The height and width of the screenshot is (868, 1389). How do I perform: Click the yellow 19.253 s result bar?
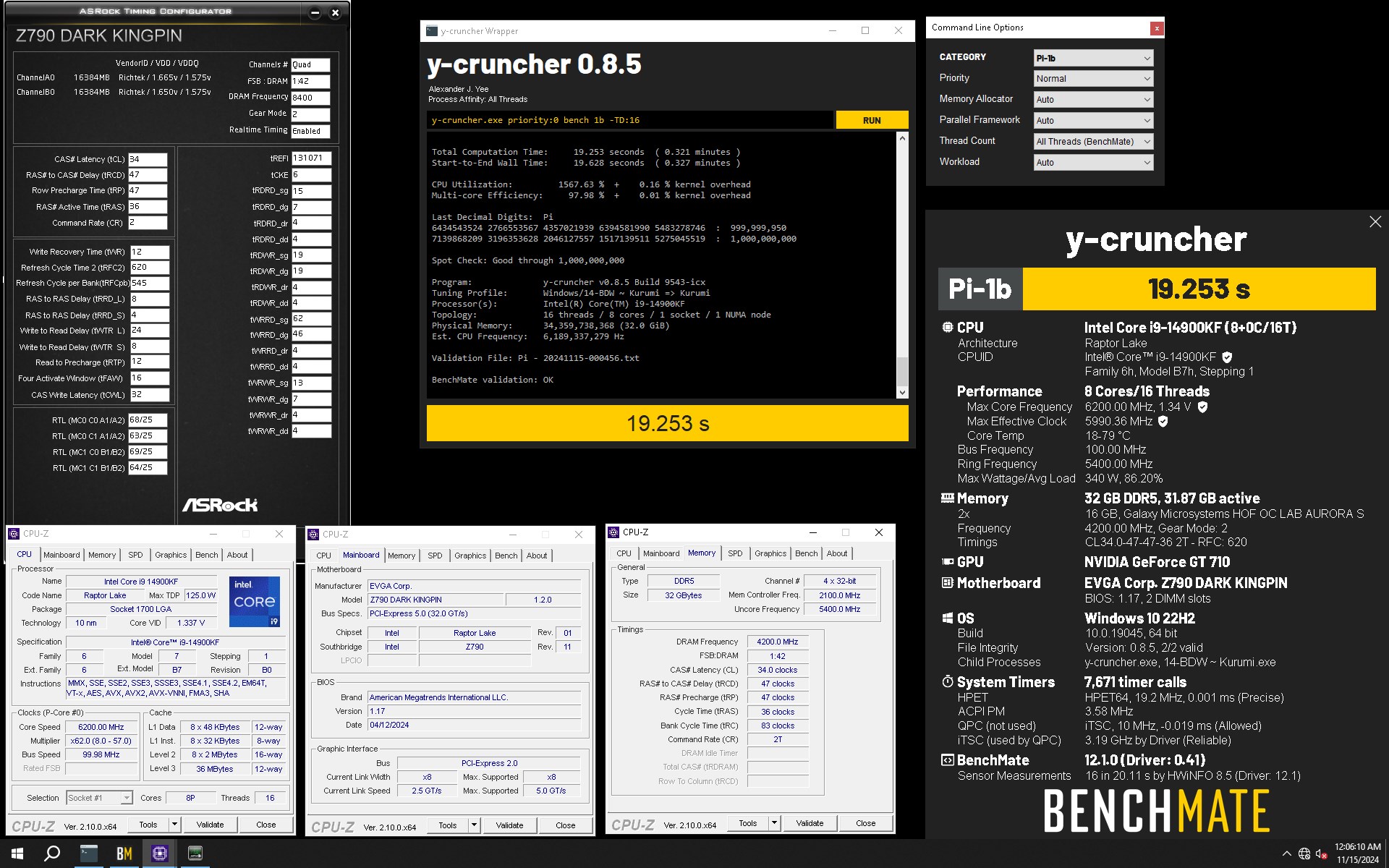click(667, 423)
